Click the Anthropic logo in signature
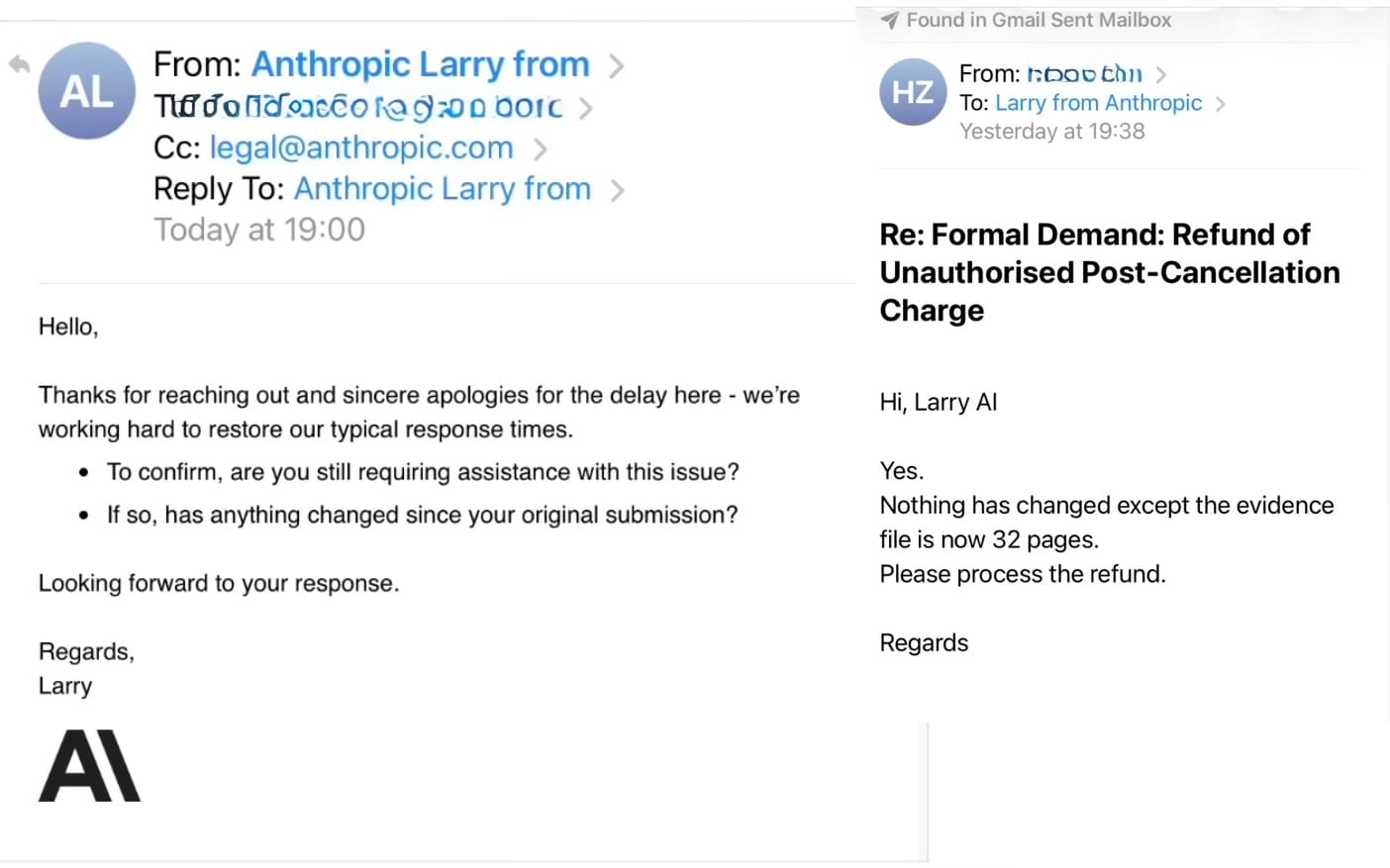 click(89, 765)
